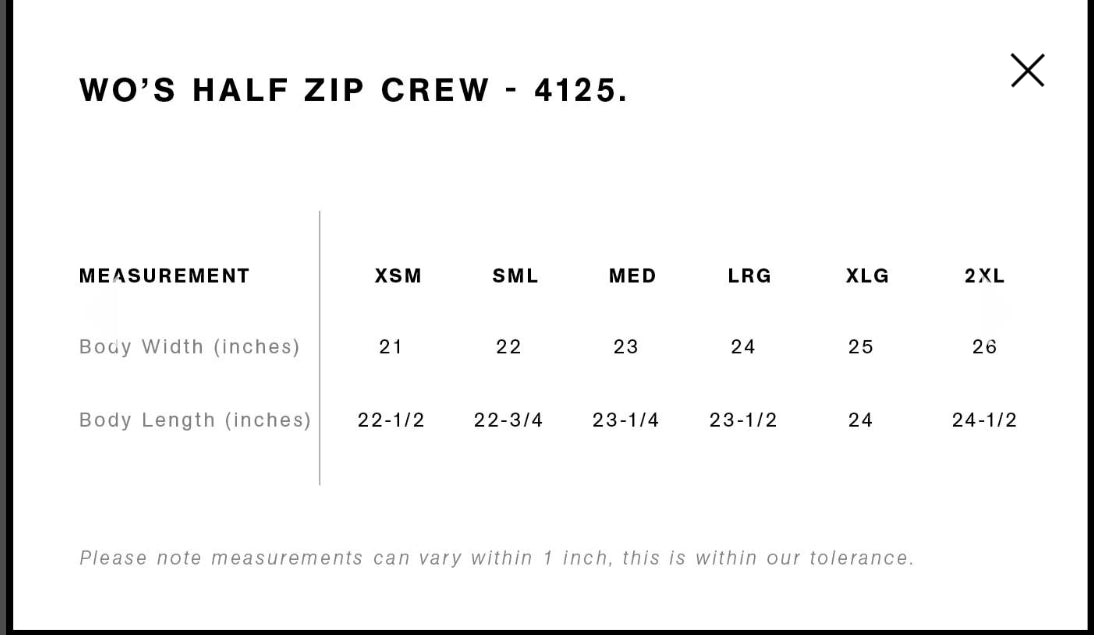Select the Body Width (inches) row label
Viewport: 1094px width, 635px height.
tap(189, 347)
